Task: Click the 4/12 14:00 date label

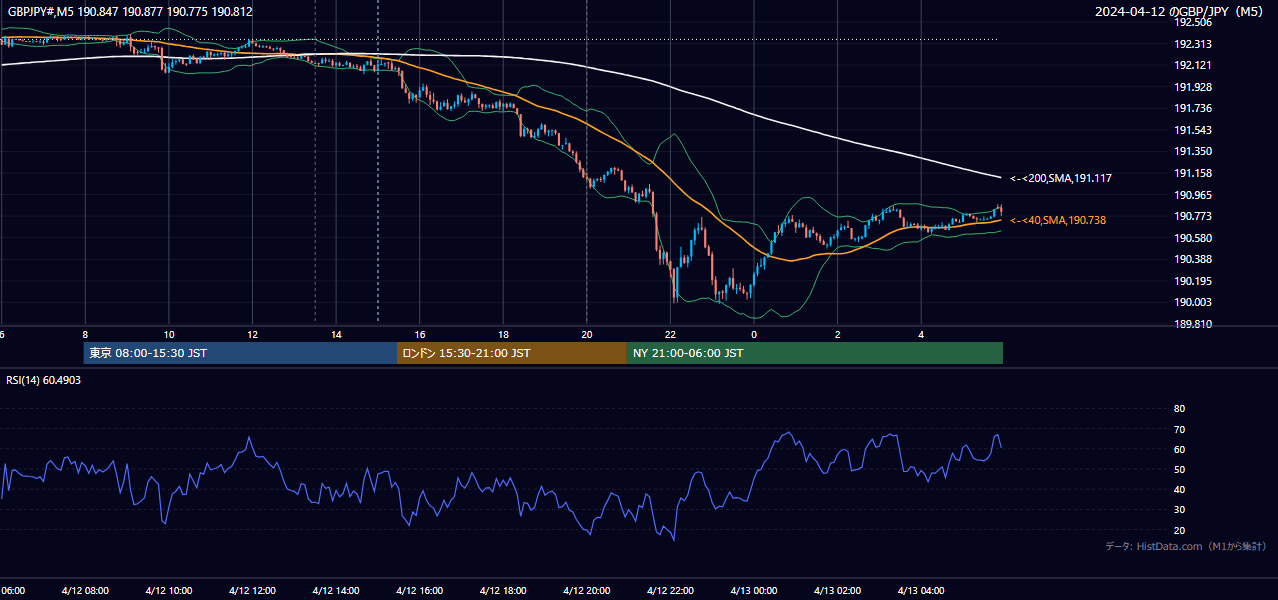Action: [336, 590]
